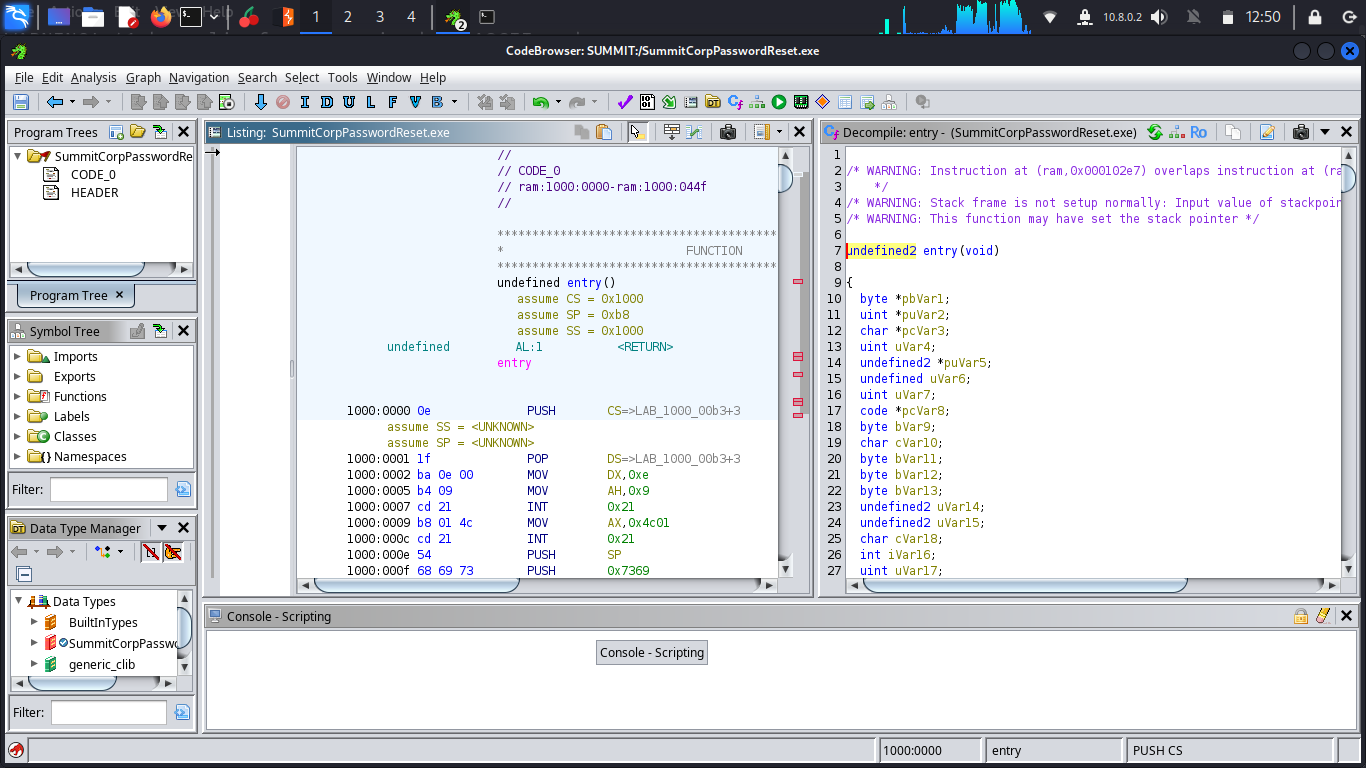The width and height of the screenshot is (1366, 768).
Task: Go to next Undefined (U) icon
Action: [x=349, y=102]
